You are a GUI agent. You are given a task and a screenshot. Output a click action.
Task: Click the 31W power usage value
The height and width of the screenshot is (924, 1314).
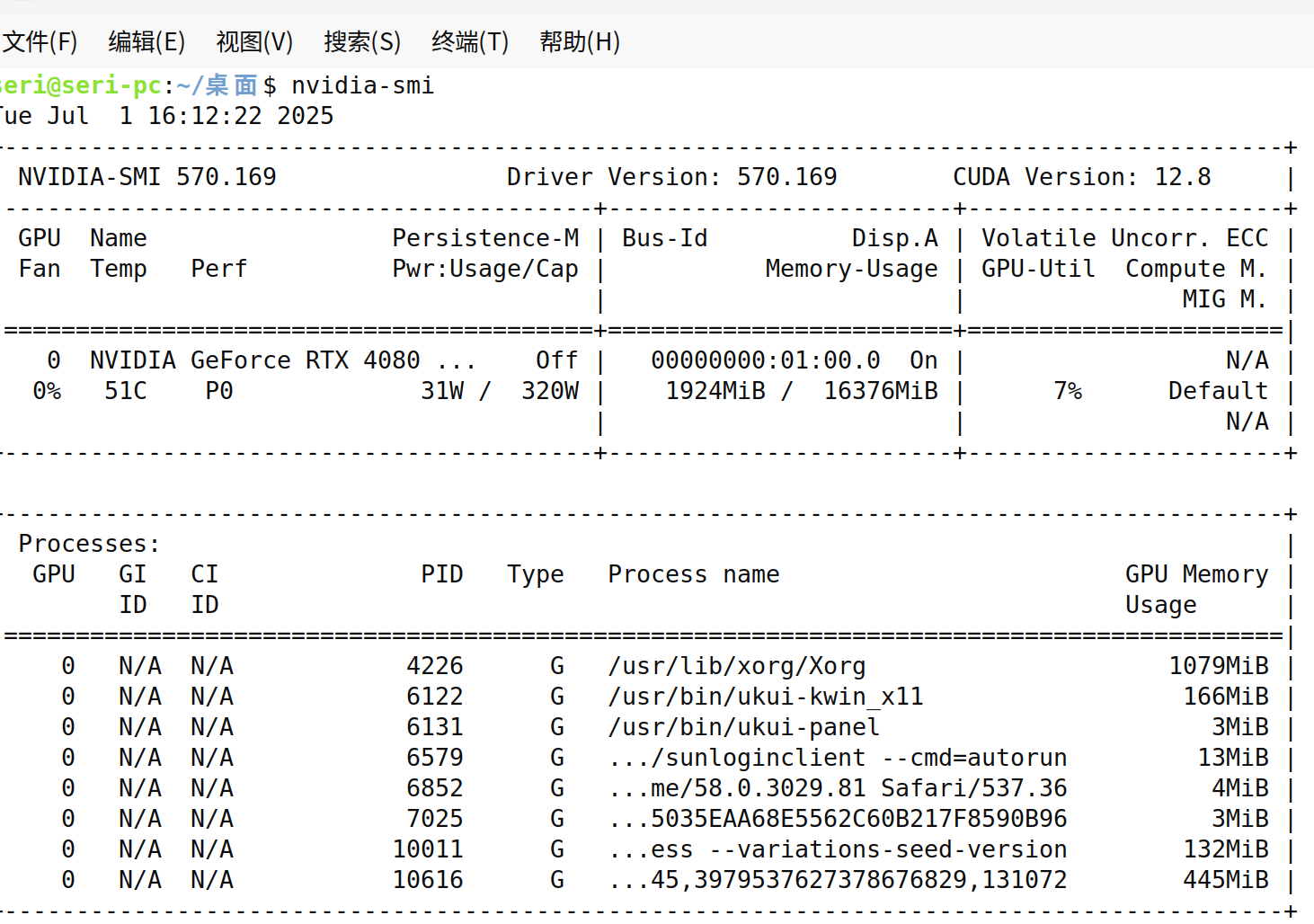click(x=442, y=391)
